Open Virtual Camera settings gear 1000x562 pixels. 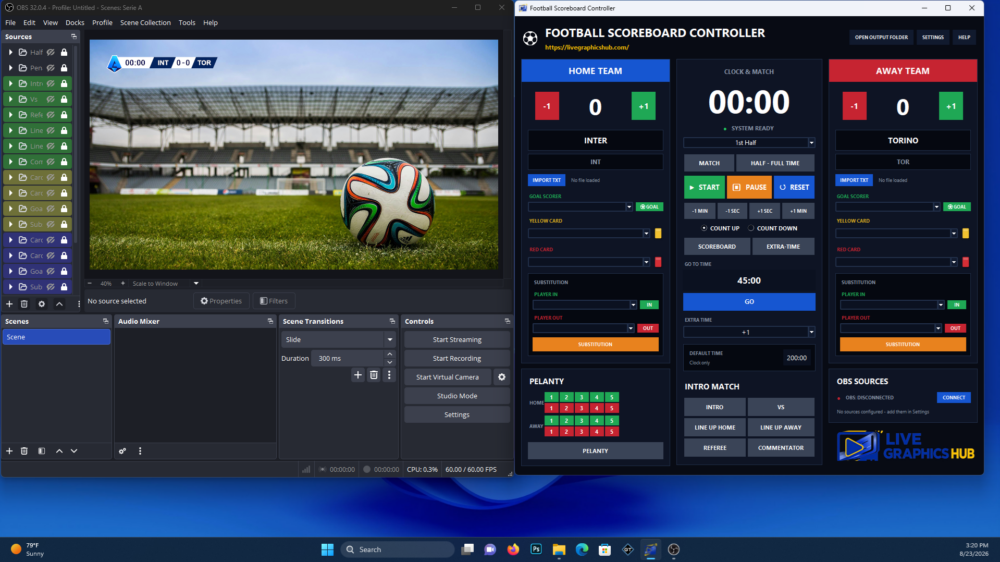tap(502, 377)
